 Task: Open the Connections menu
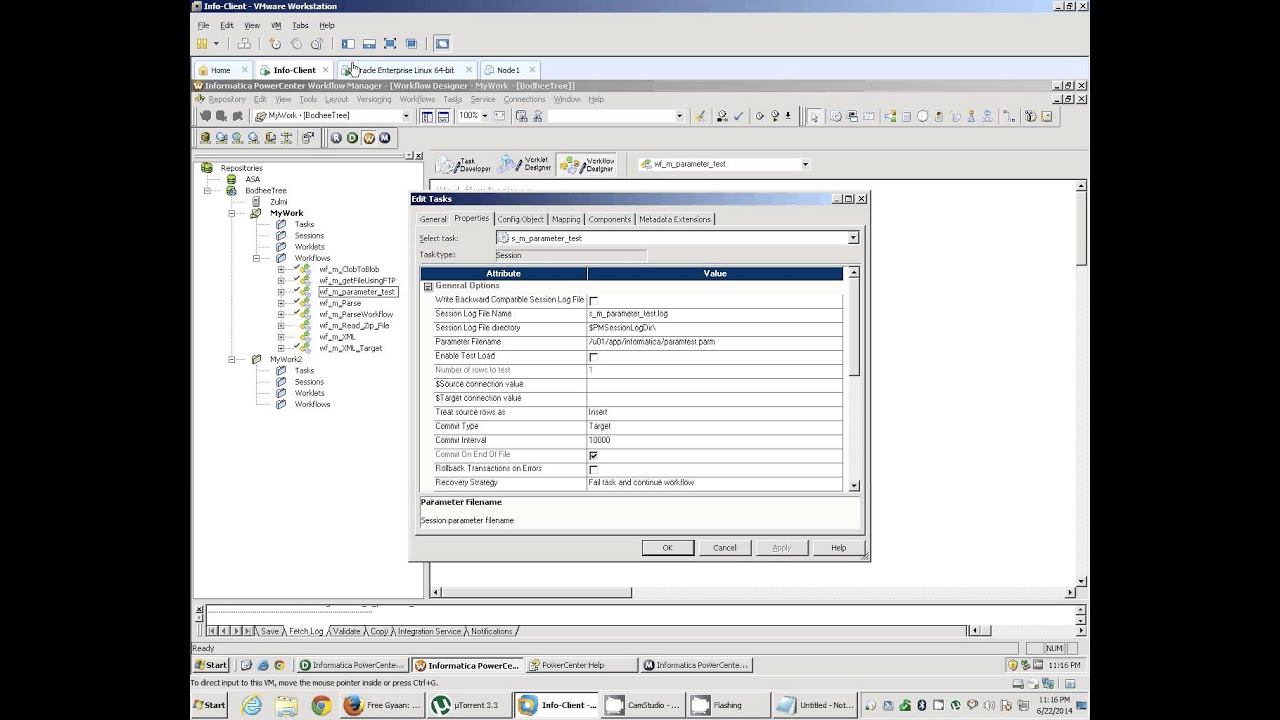pyautogui.click(x=524, y=99)
